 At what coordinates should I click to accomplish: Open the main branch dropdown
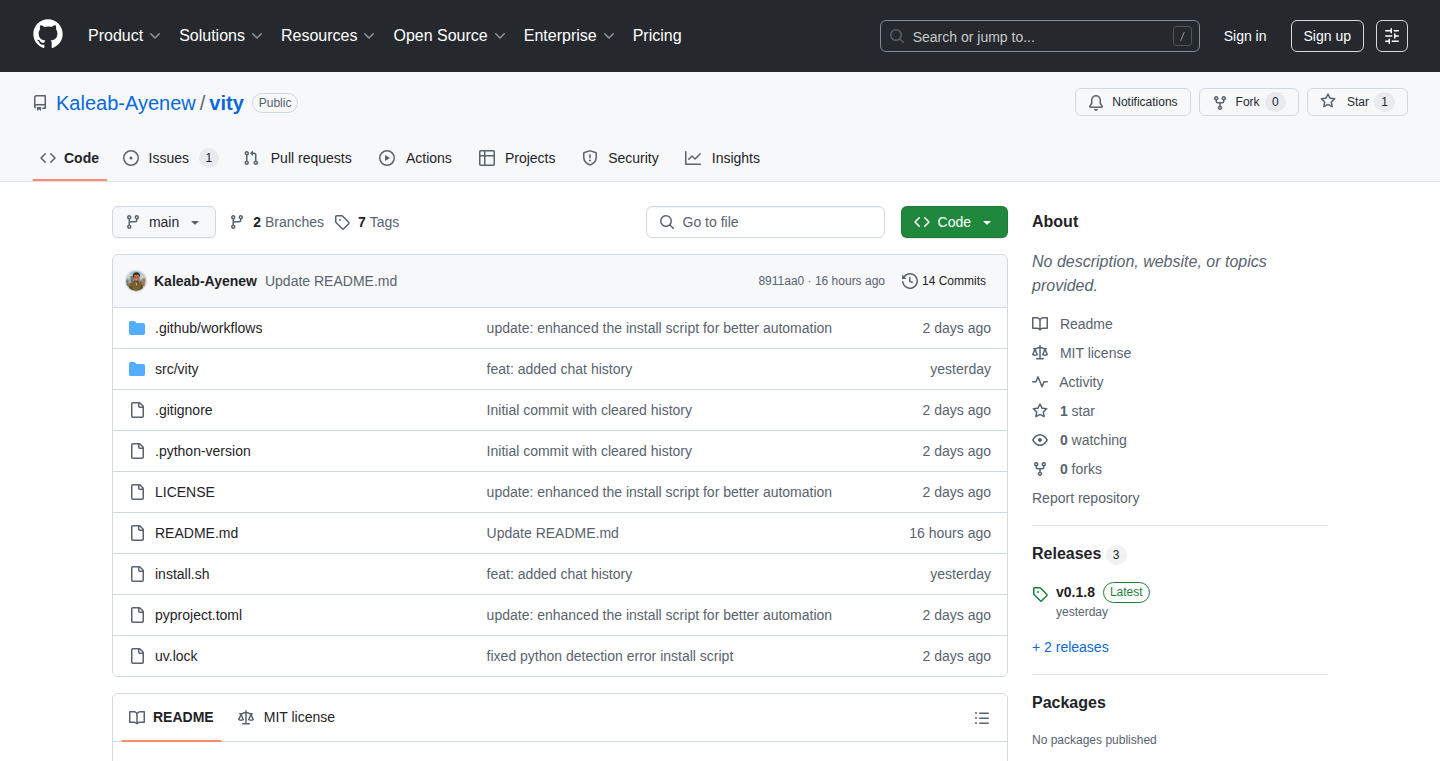[164, 222]
